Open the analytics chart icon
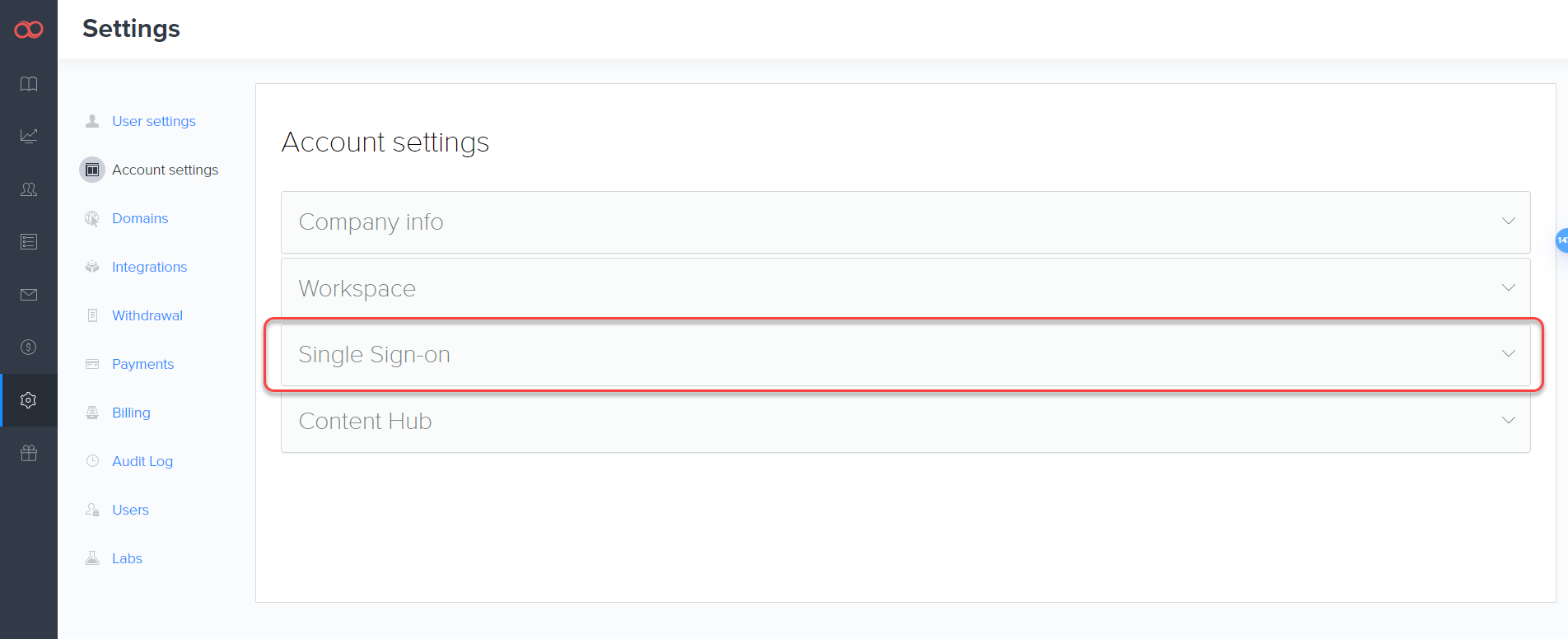Screen dimensions: 1568x639 click(29, 136)
